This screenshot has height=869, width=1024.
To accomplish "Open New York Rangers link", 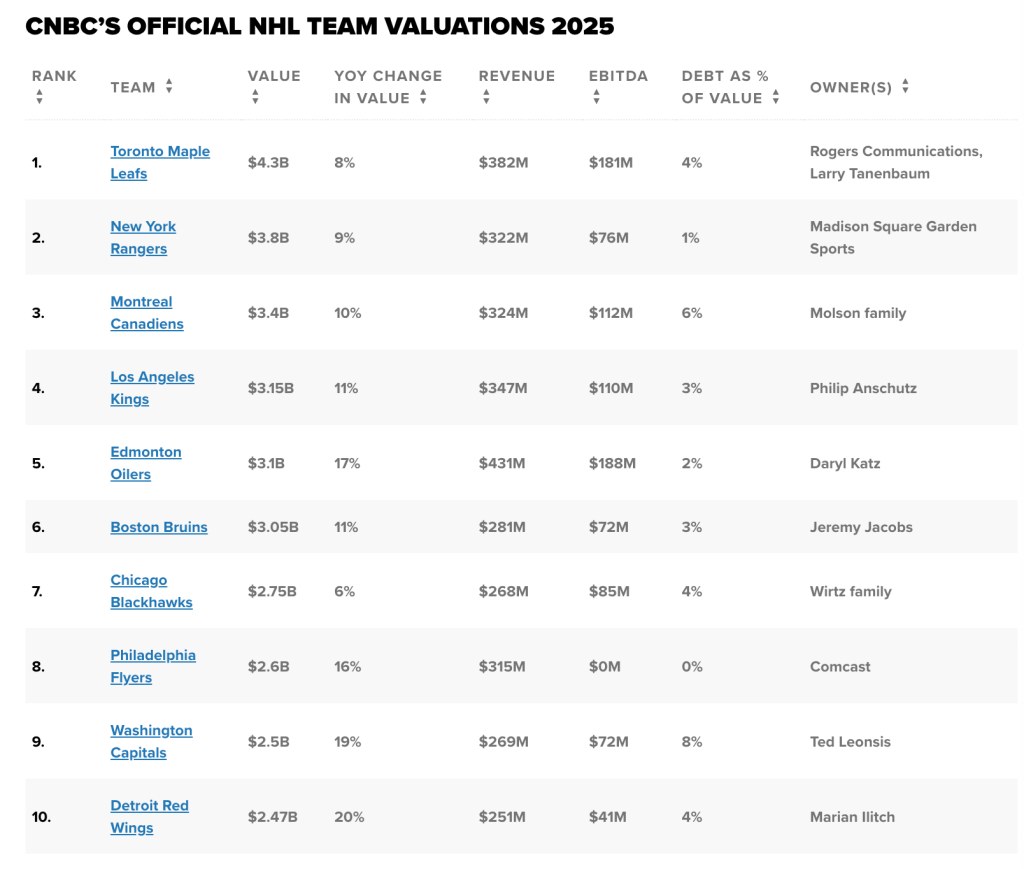I will [x=143, y=238].
